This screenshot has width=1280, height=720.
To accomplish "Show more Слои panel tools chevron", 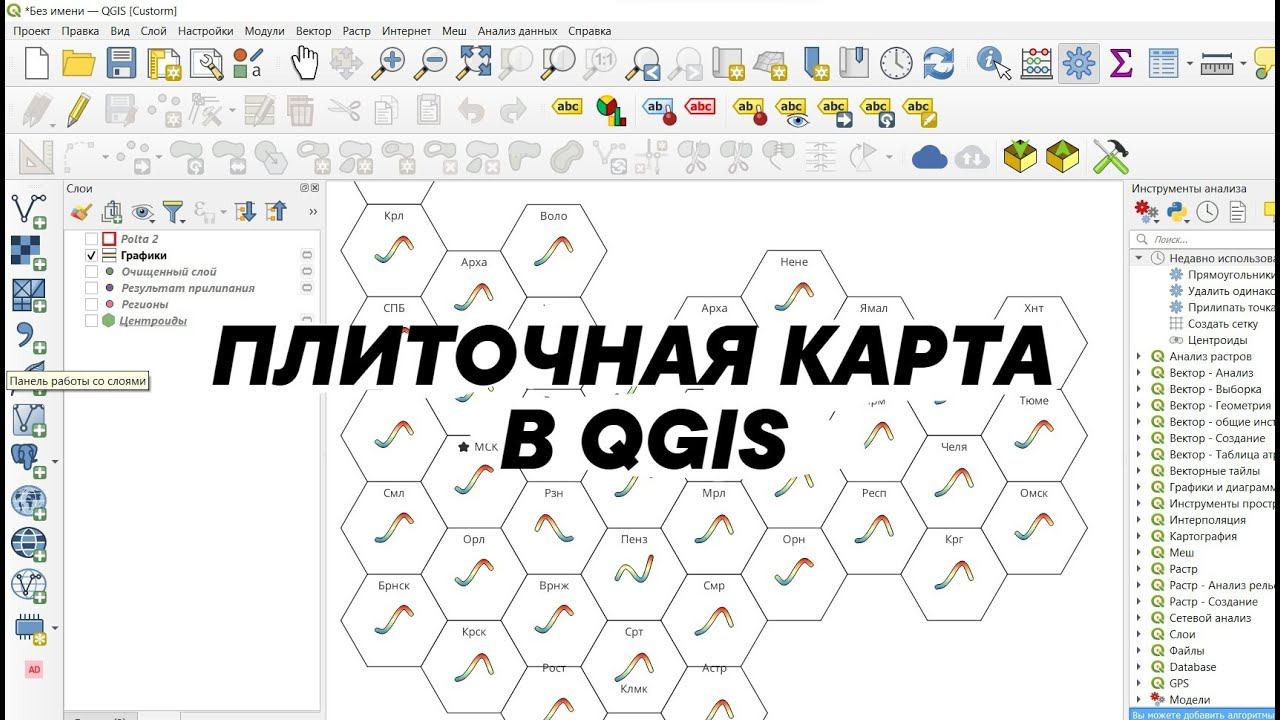I will pyautogui.click(x=313, y=211).
